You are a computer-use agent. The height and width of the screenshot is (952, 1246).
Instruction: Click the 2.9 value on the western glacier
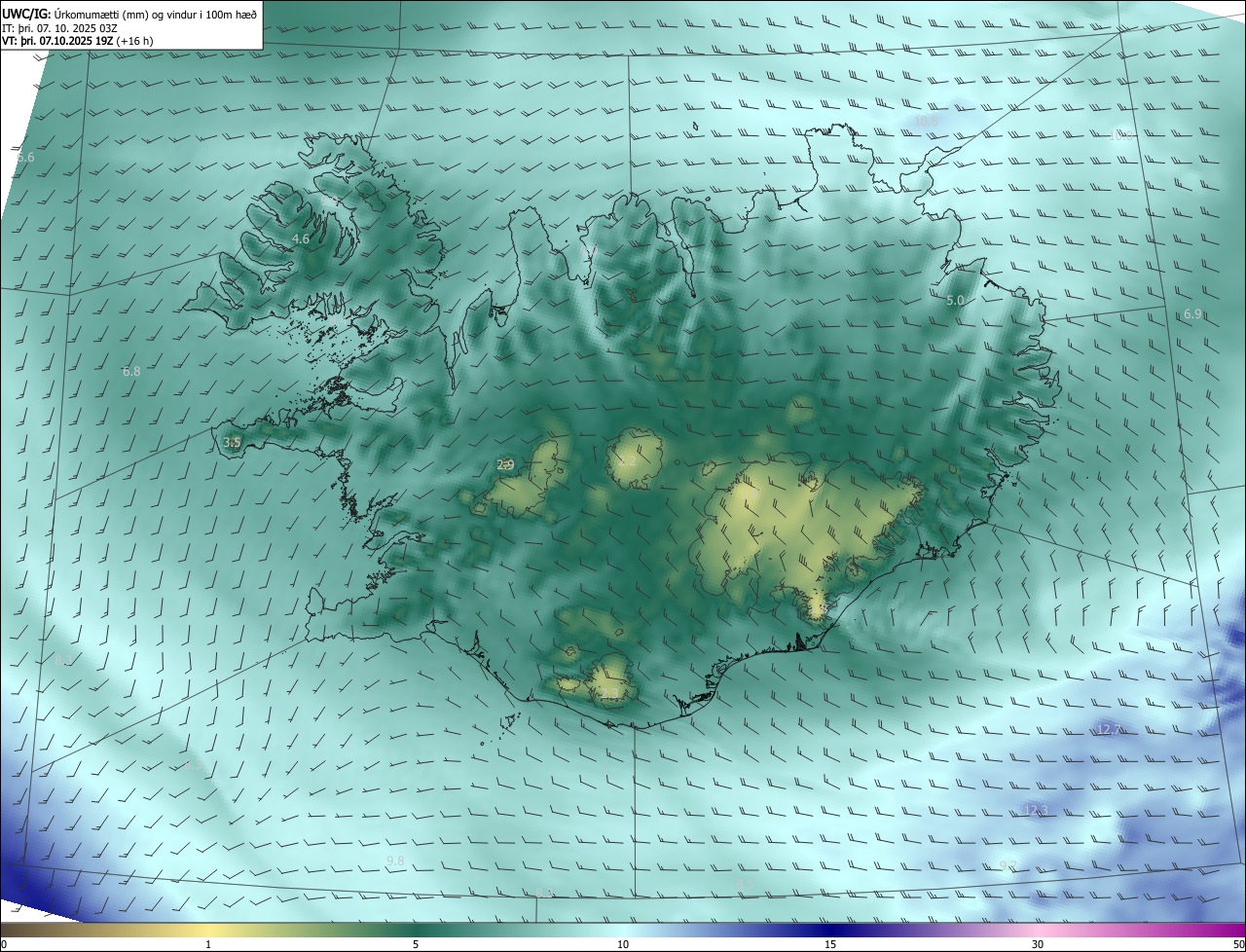[x=505, y=464]
